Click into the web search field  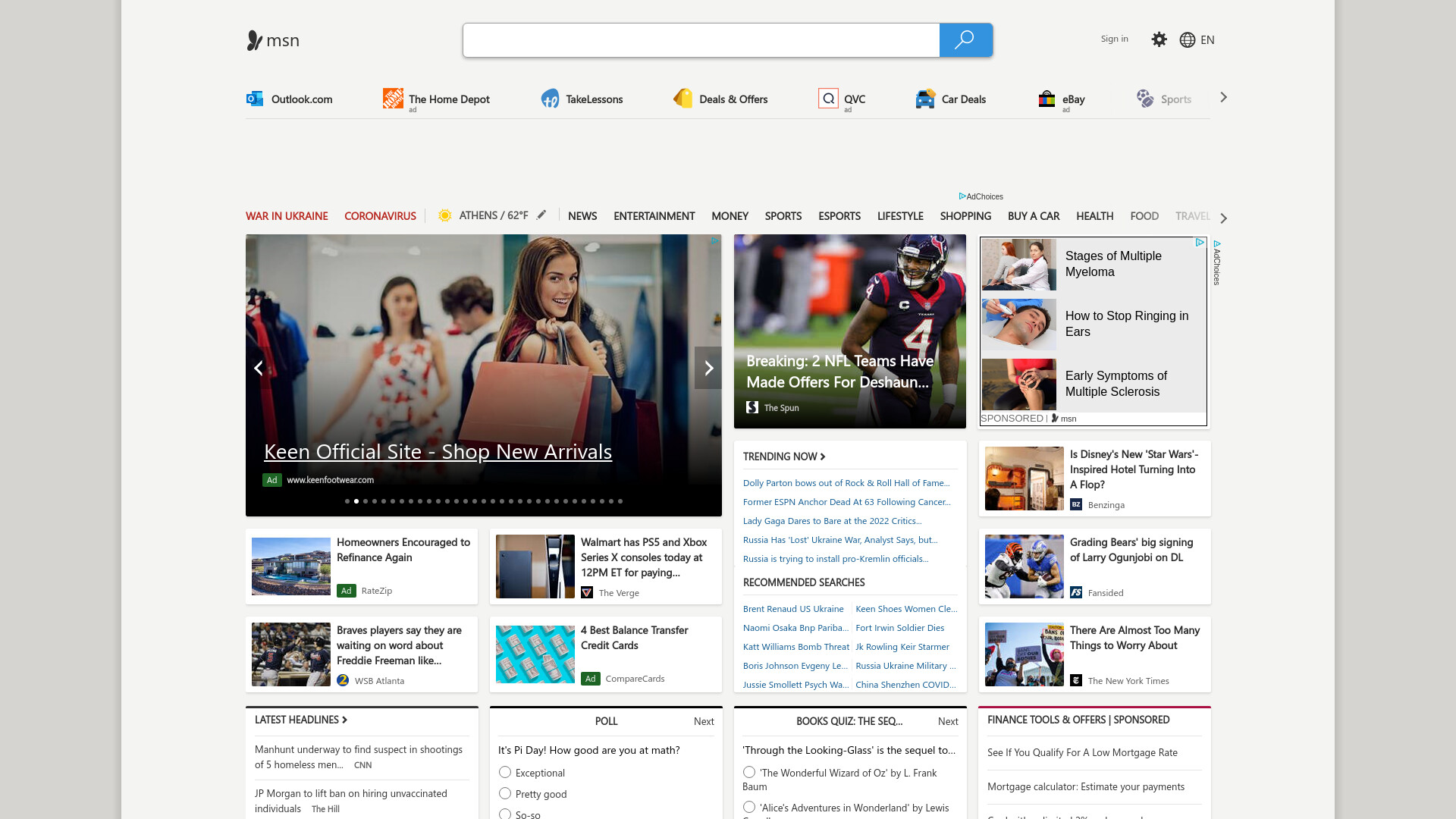(x=701, y=40)
